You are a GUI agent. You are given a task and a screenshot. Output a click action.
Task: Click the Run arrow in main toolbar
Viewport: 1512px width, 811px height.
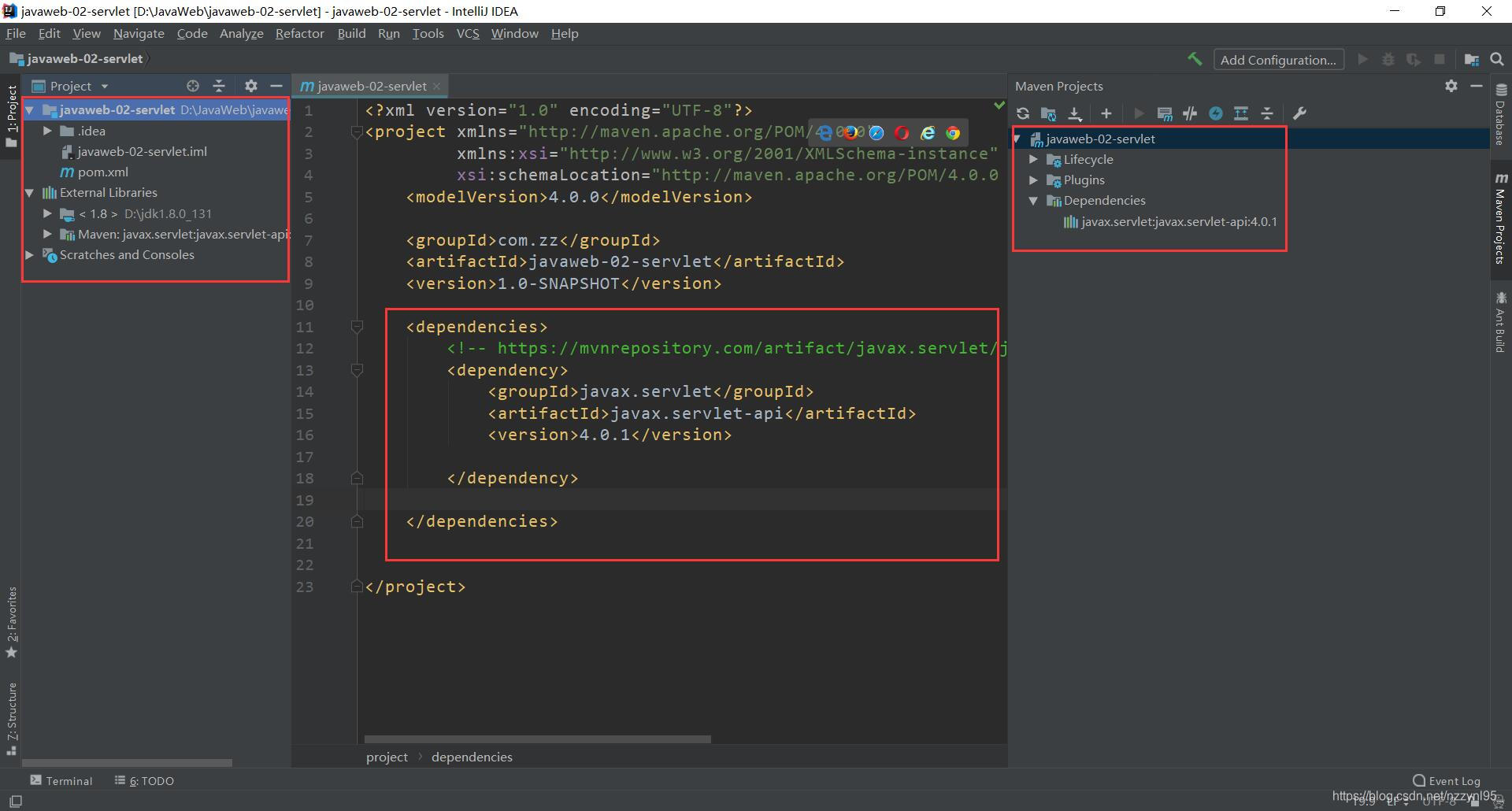[x=1363, y=59]
